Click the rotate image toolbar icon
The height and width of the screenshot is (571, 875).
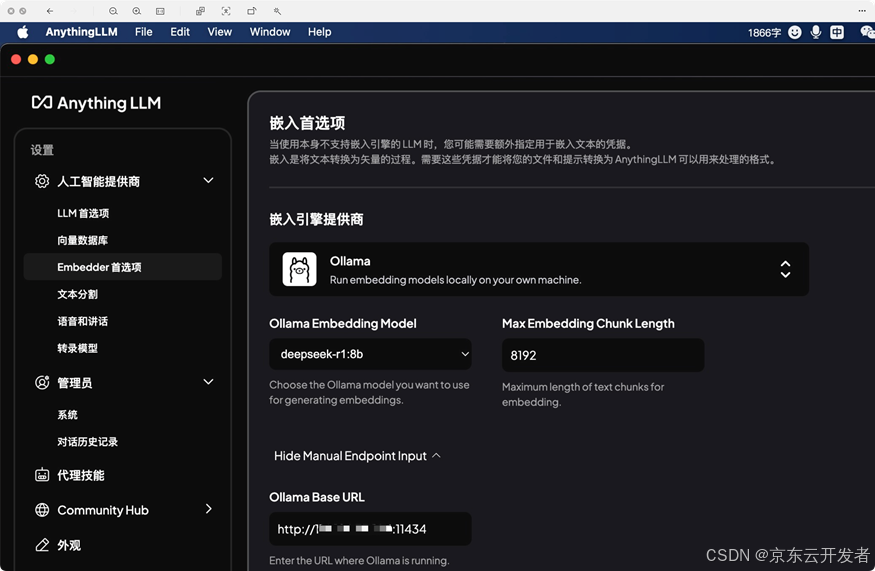point(252,11)
